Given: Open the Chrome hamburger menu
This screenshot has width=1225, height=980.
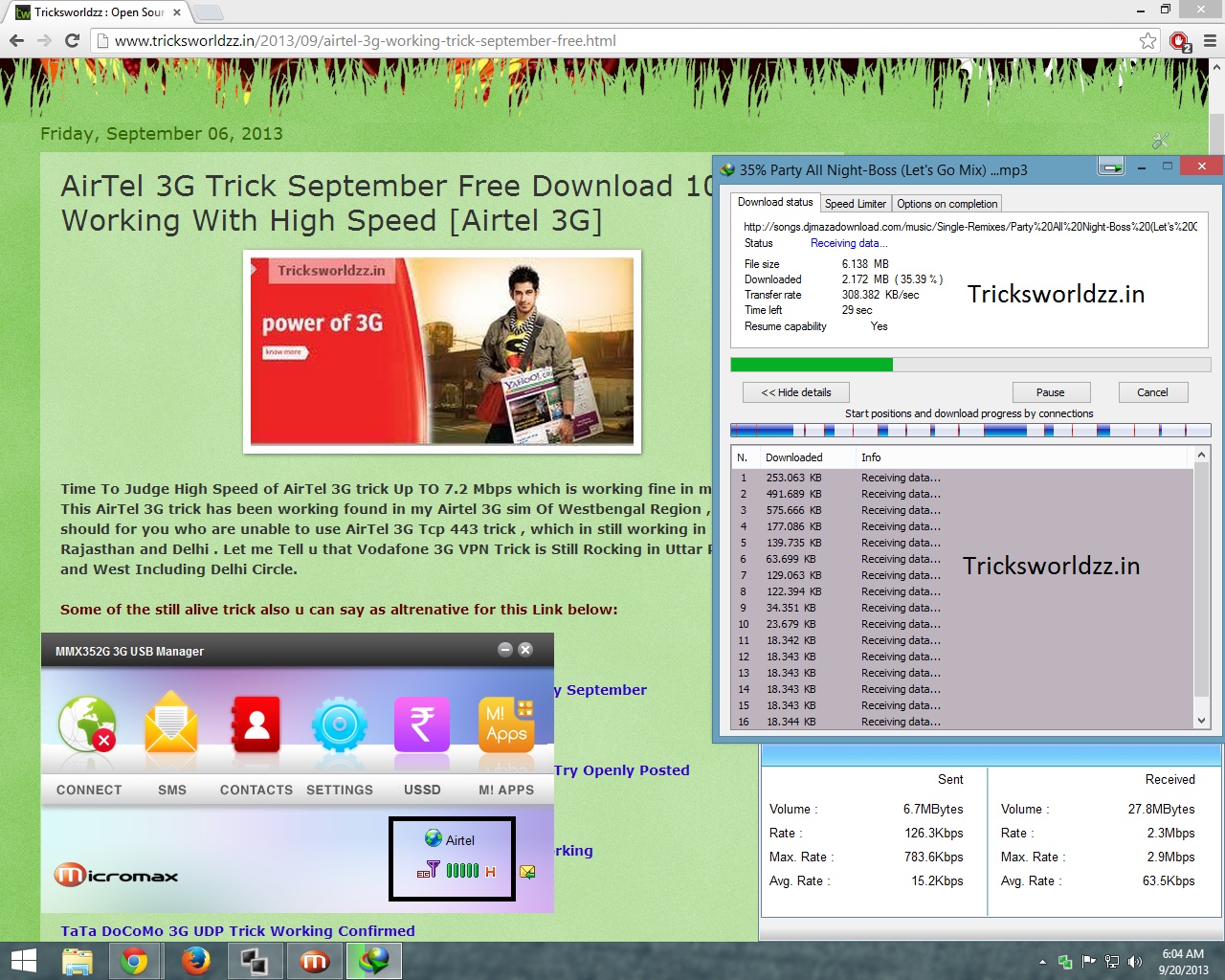Looking at the screenshot, I should tap(1210, 41).
